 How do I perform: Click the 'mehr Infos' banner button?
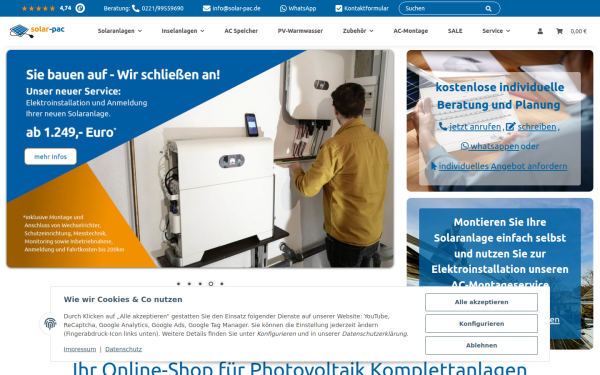click(x=51, y=157)
